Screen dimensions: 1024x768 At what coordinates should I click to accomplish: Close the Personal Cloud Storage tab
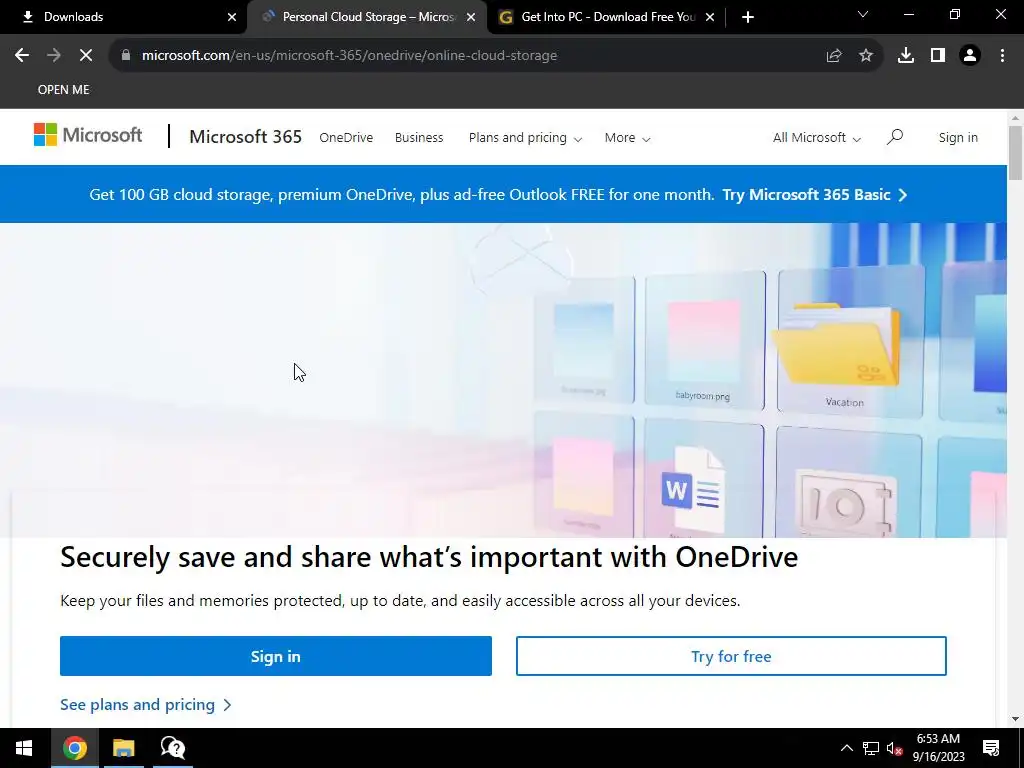[x=471, y=18]
